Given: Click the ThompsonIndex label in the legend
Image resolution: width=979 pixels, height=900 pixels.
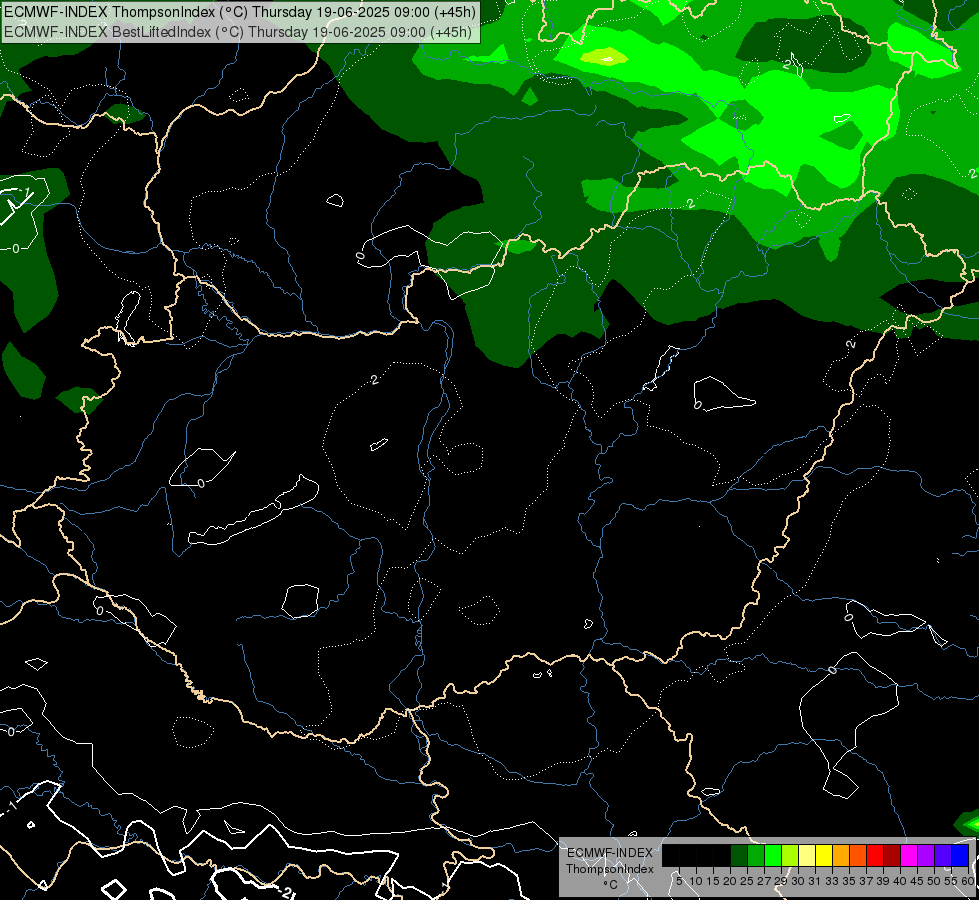Looking at the screenshot, I should coord(610,869).
